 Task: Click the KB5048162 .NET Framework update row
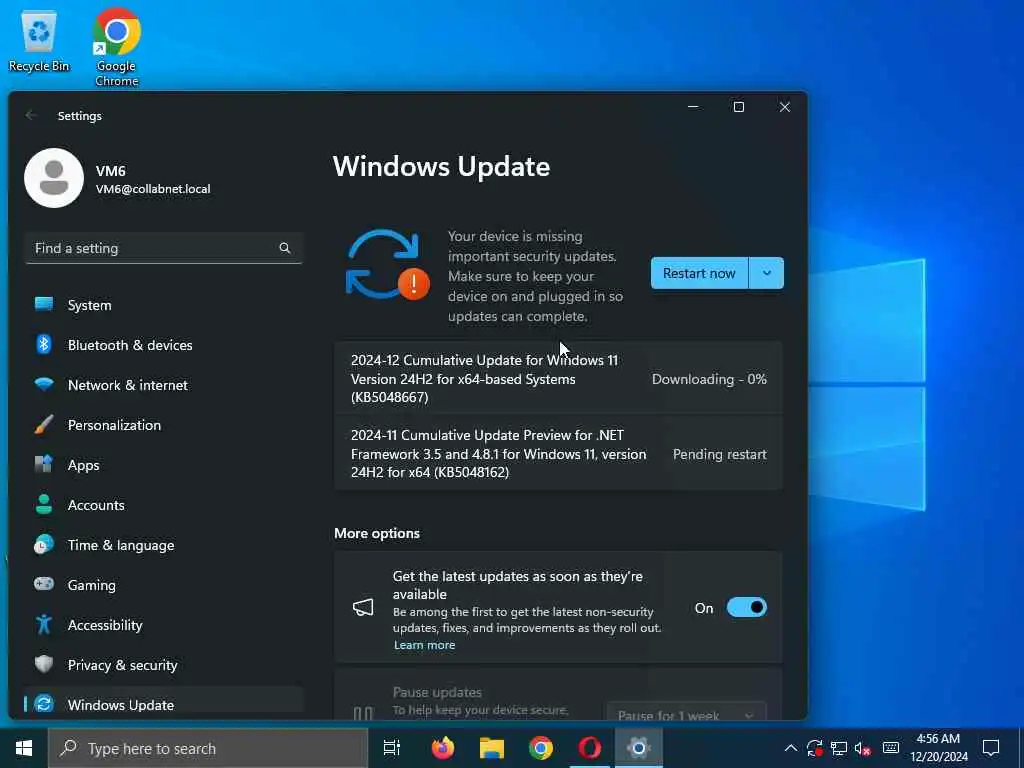pyautogui.click(x=558, y=453)
